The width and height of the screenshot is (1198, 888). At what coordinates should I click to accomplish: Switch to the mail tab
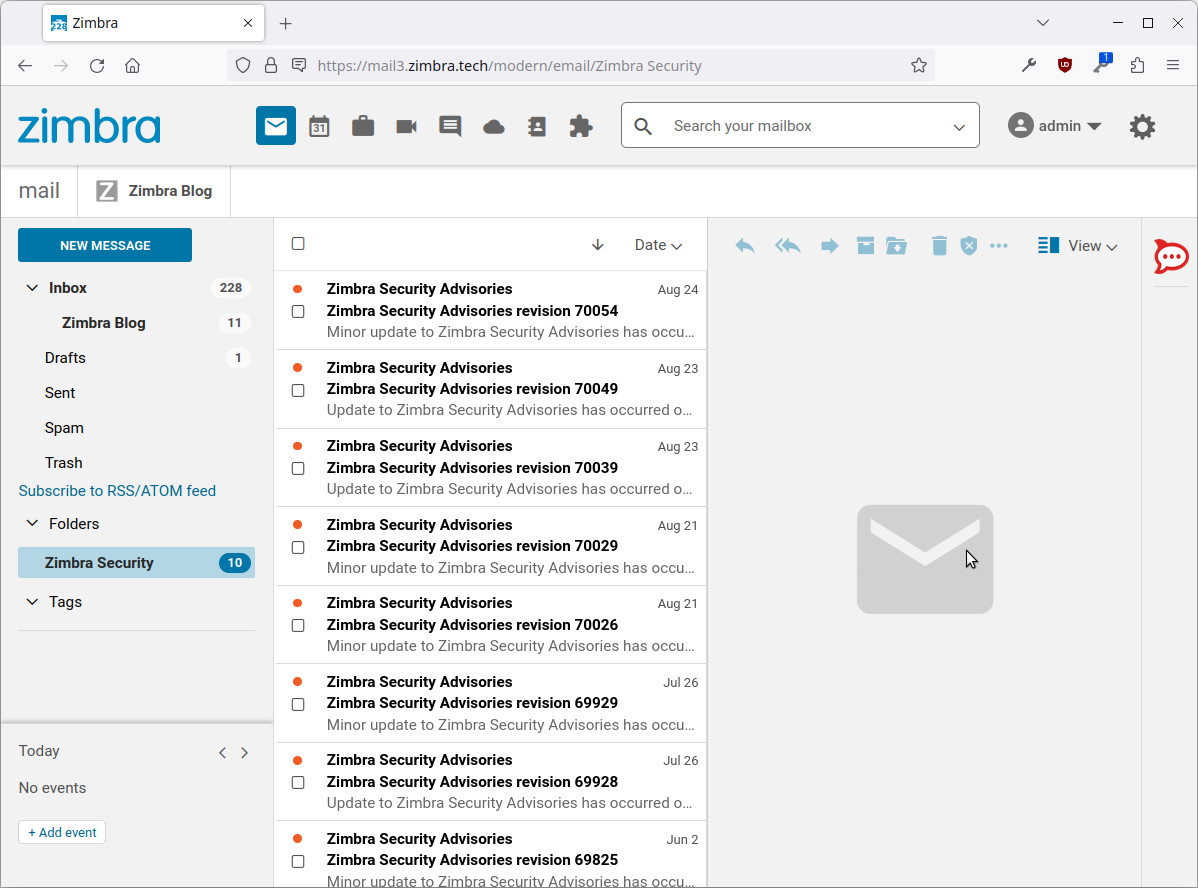[x=39, y=191]
